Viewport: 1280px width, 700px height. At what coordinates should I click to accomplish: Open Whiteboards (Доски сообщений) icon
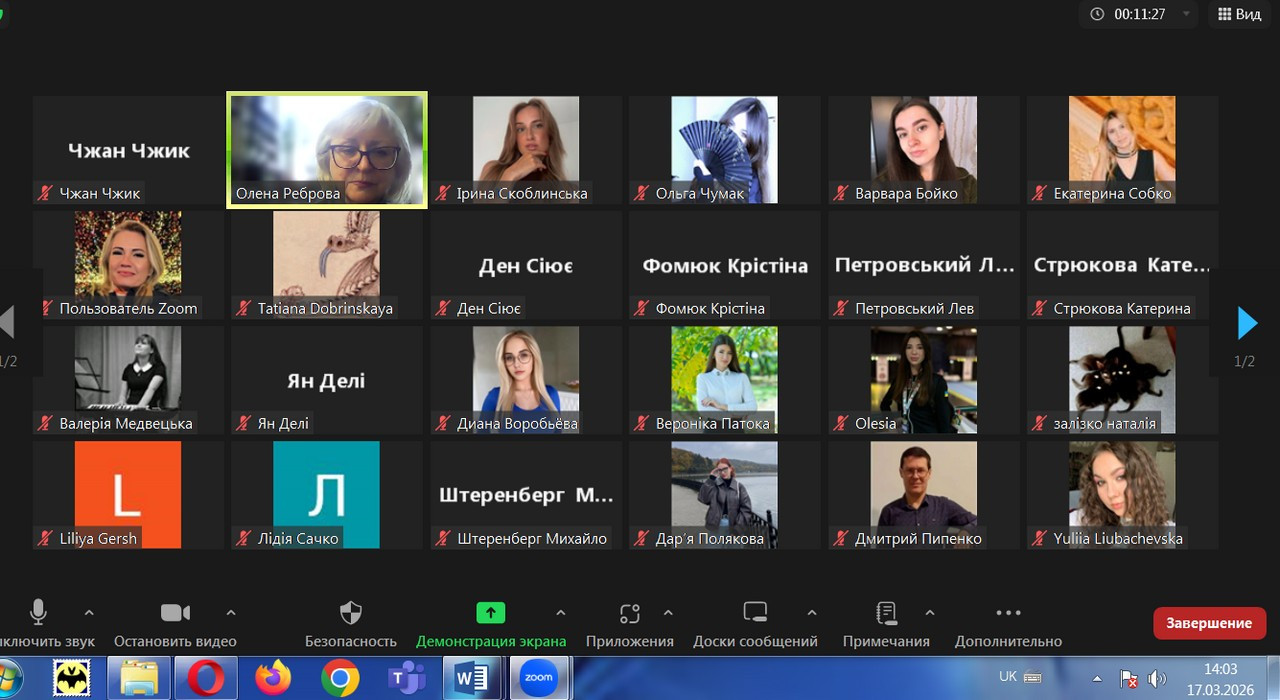click(755, 613)
